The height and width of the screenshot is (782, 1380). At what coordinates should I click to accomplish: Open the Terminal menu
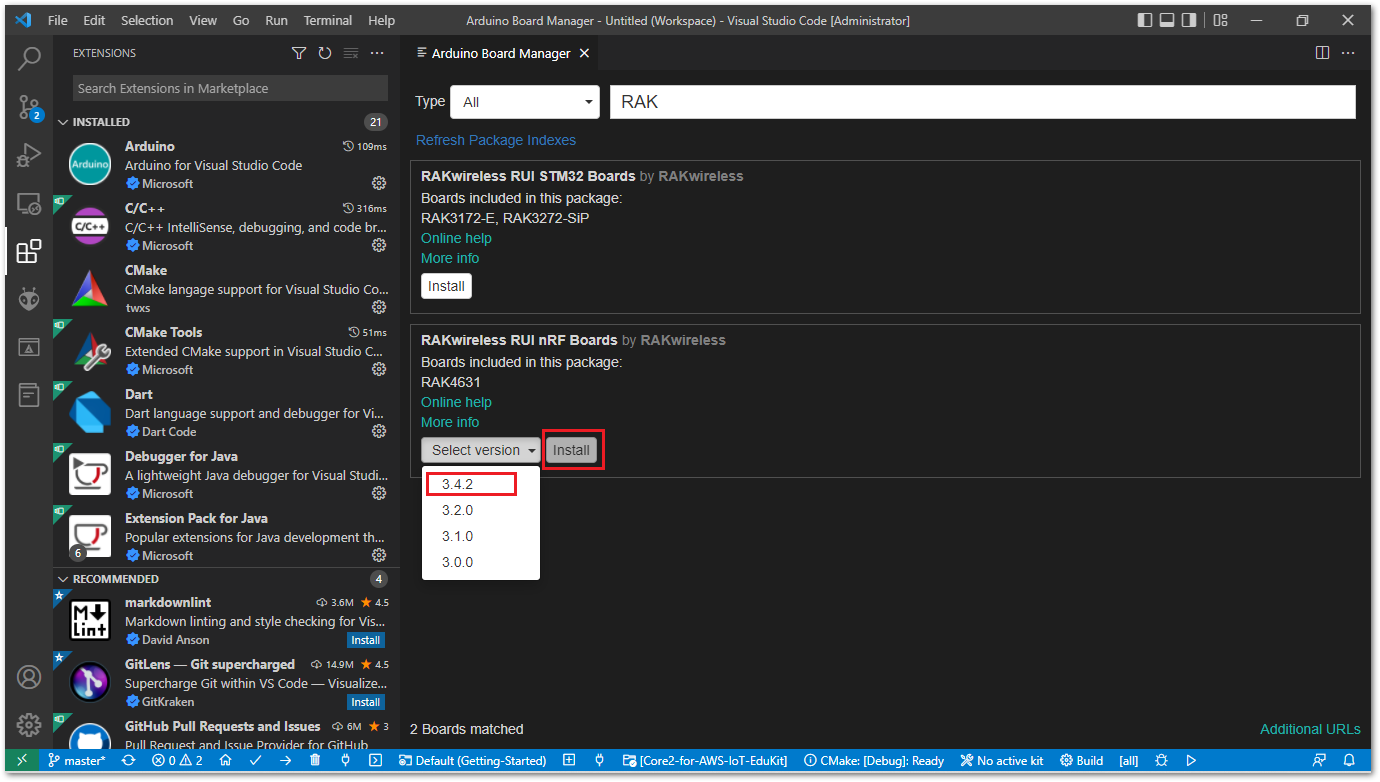click(x=328, y=20)
